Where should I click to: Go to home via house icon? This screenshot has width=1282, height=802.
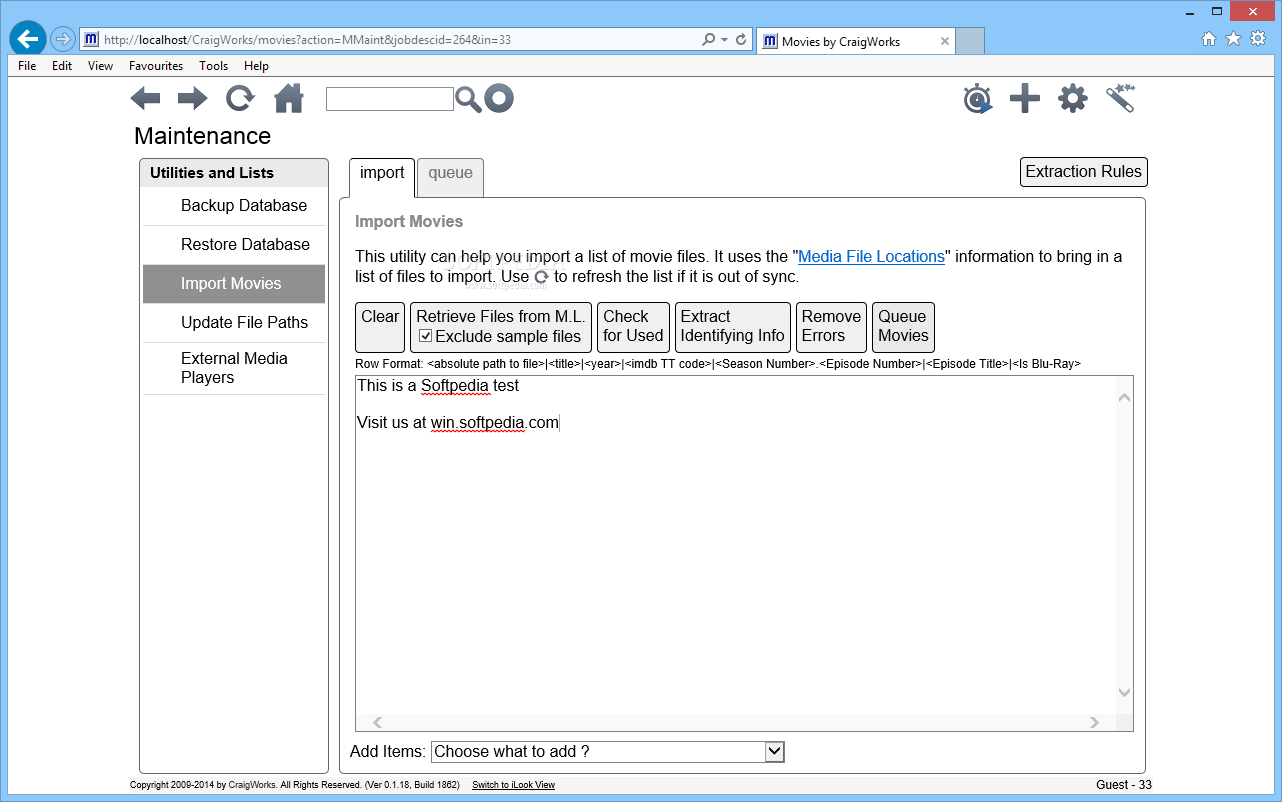pos(289,98)
